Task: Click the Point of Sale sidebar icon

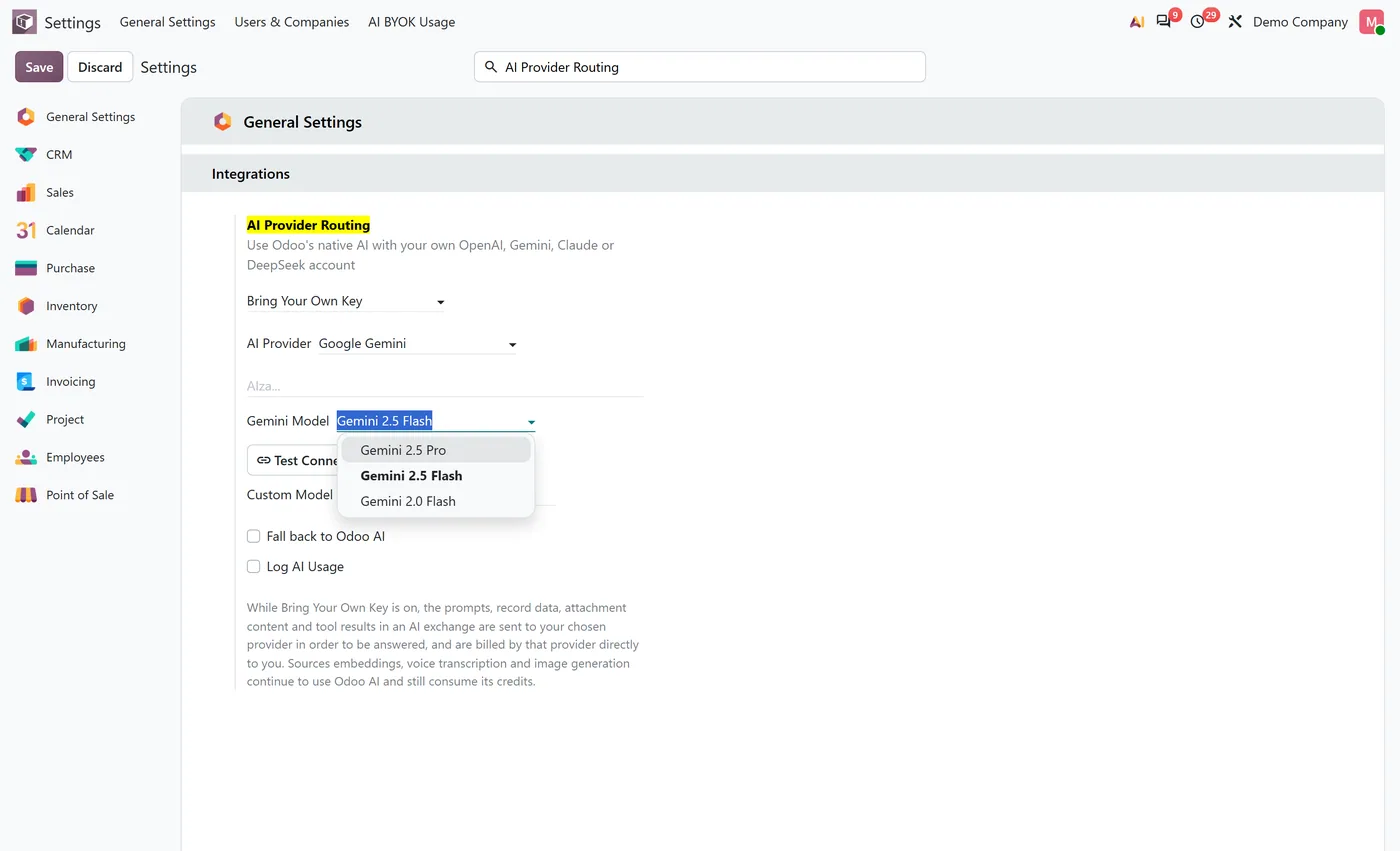Action: [26, 495]
